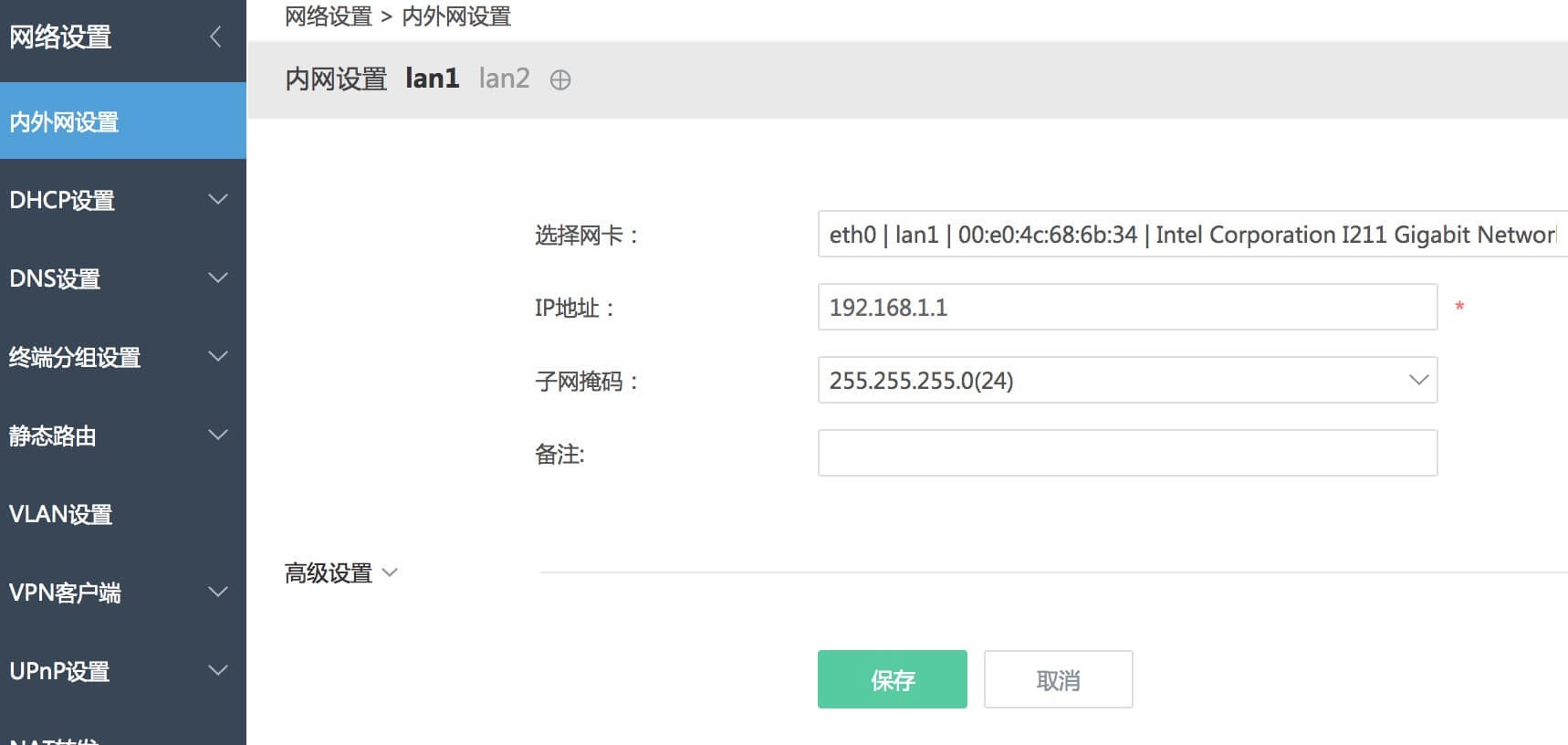Screen dimensions: 1568x745
Task: Click the 取消 cancel button
Action: (x=1058, y=679)
